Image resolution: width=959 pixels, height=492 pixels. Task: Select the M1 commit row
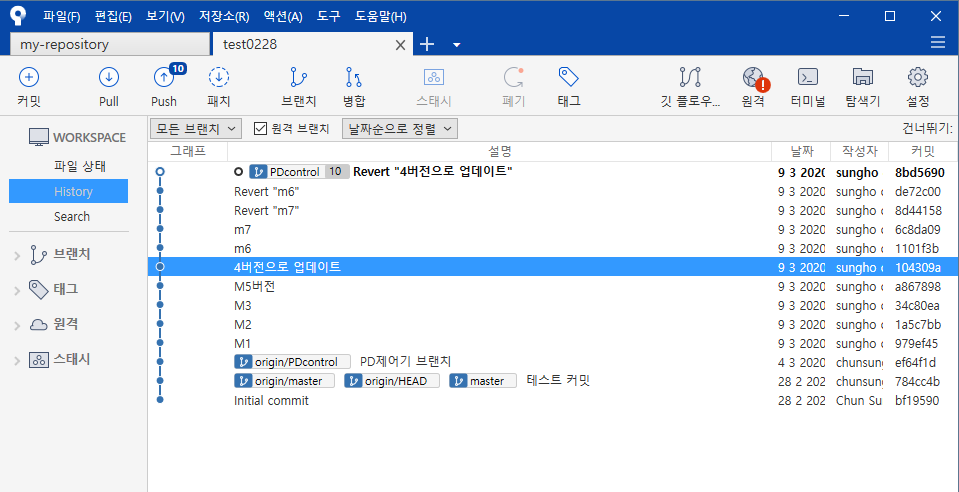(554, 343)
